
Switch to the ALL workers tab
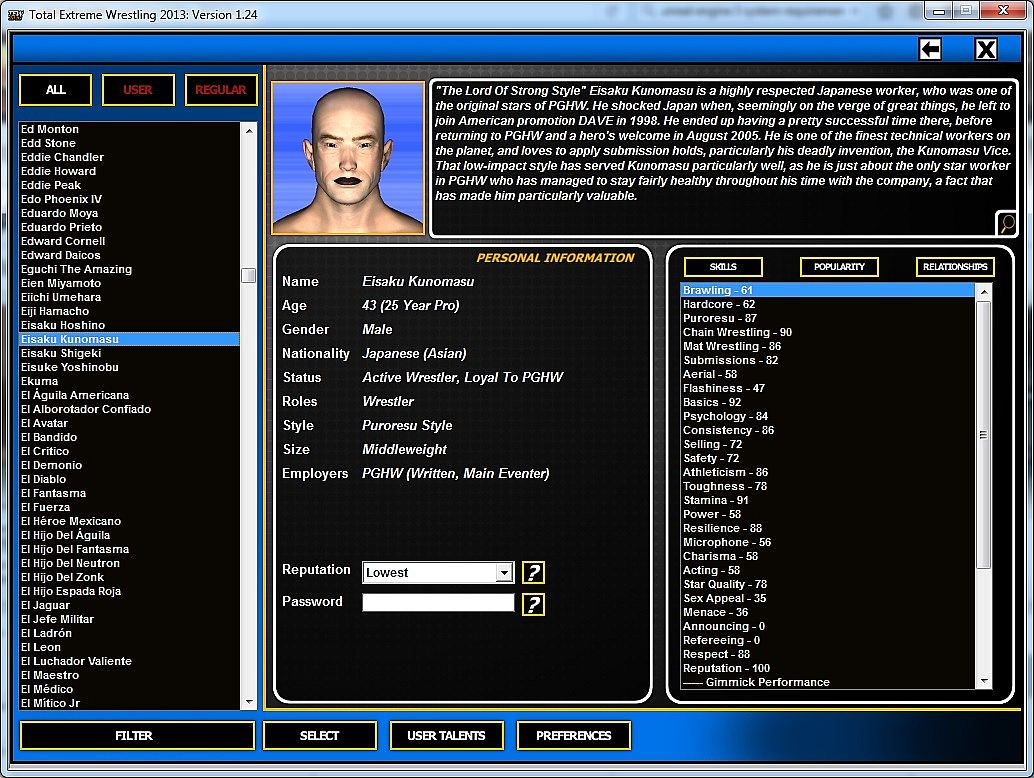click(x=55, y=90)
